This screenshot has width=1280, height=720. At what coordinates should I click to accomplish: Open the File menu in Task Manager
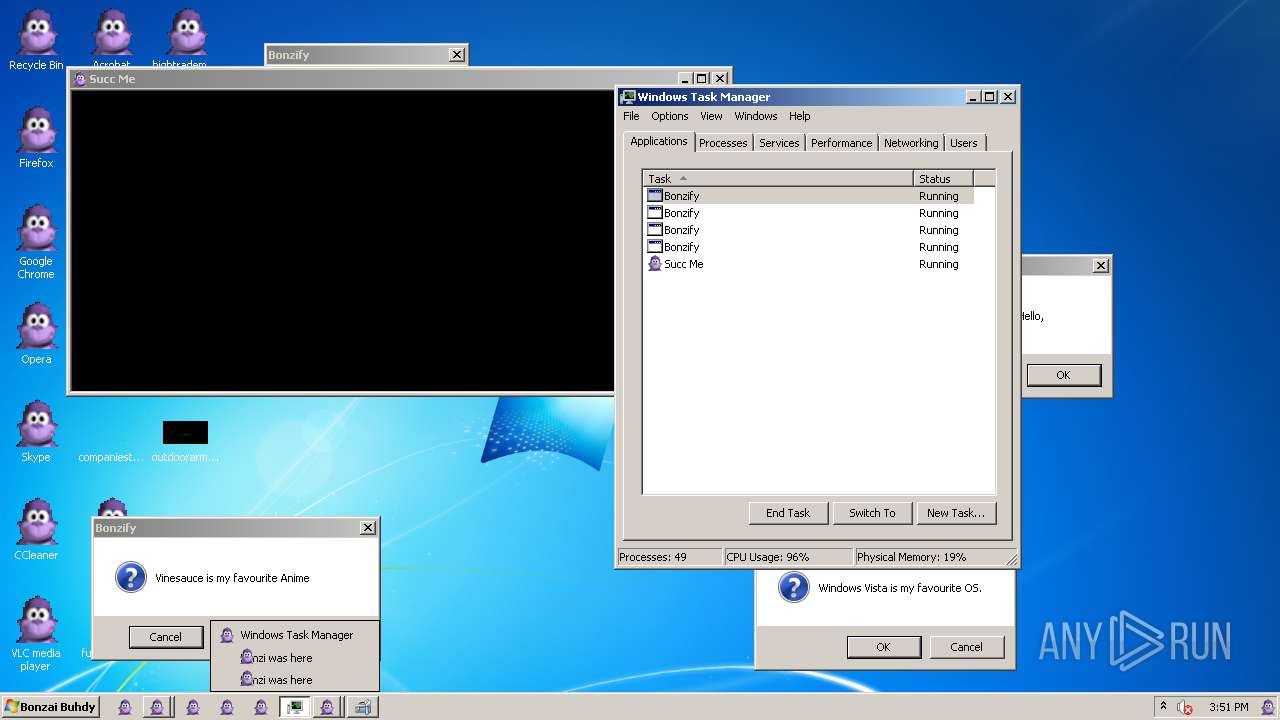pos(631,116)
